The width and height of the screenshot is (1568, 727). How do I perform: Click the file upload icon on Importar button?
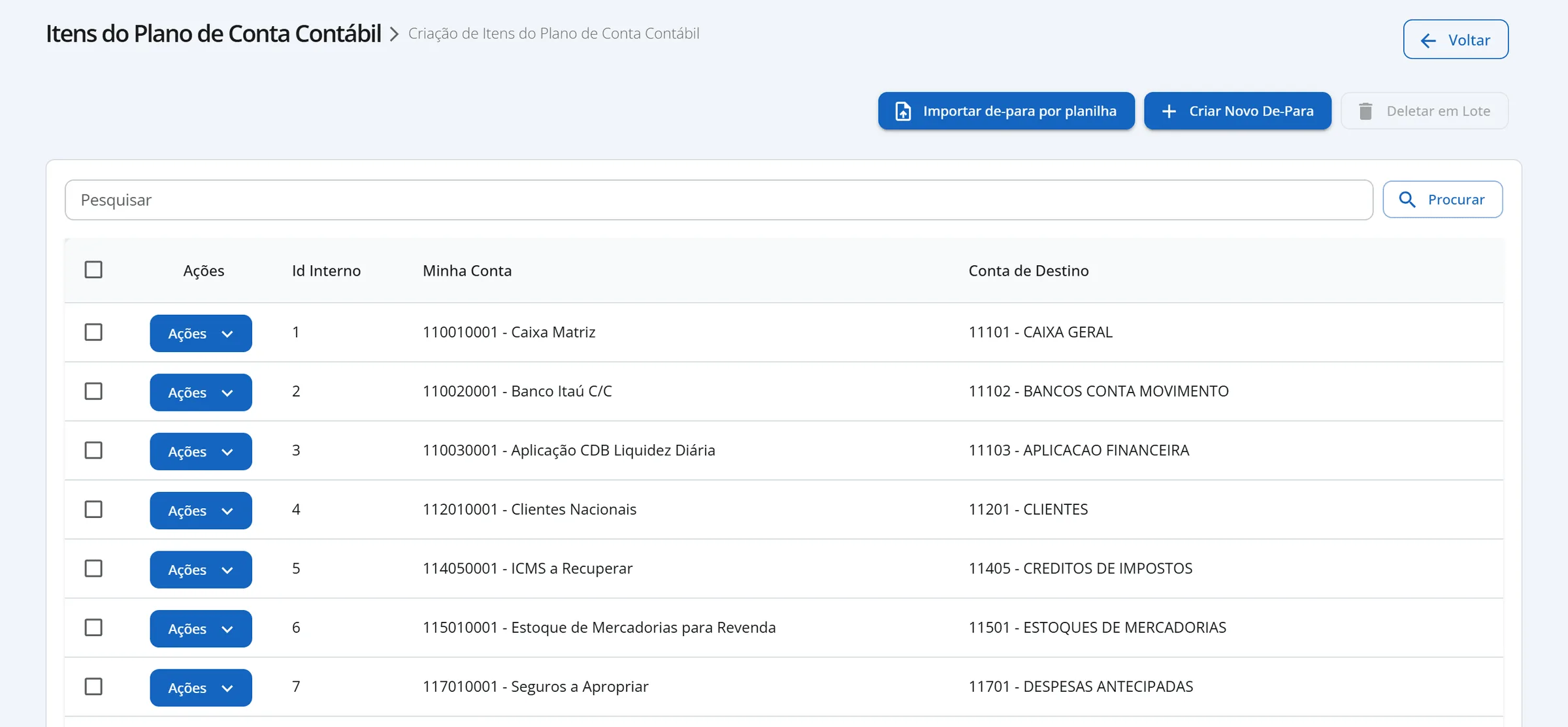click(903, 111)
